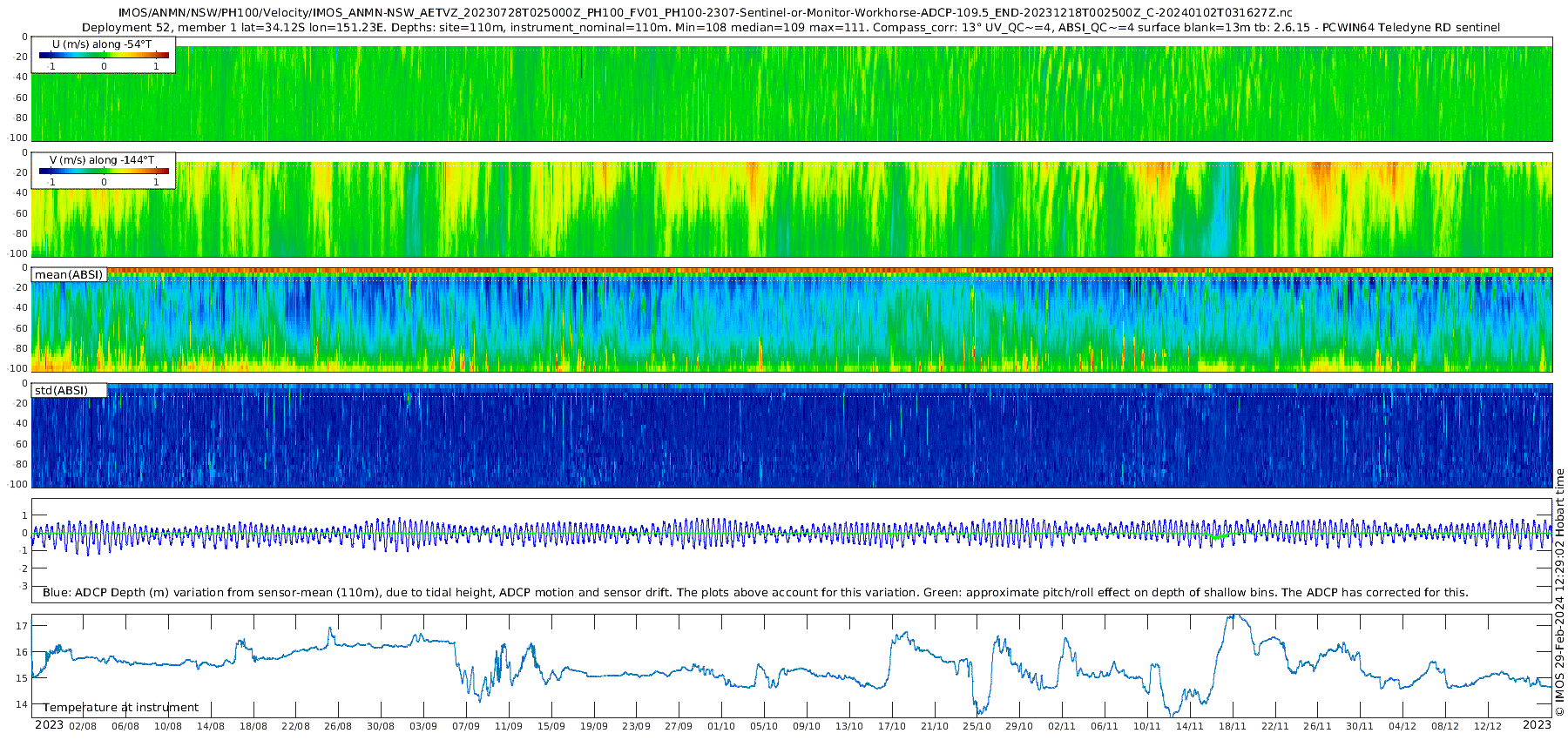This screenshot has width=1568, height=740.
Task: Click the '17/10' date tick label
Action: (892, 726)
